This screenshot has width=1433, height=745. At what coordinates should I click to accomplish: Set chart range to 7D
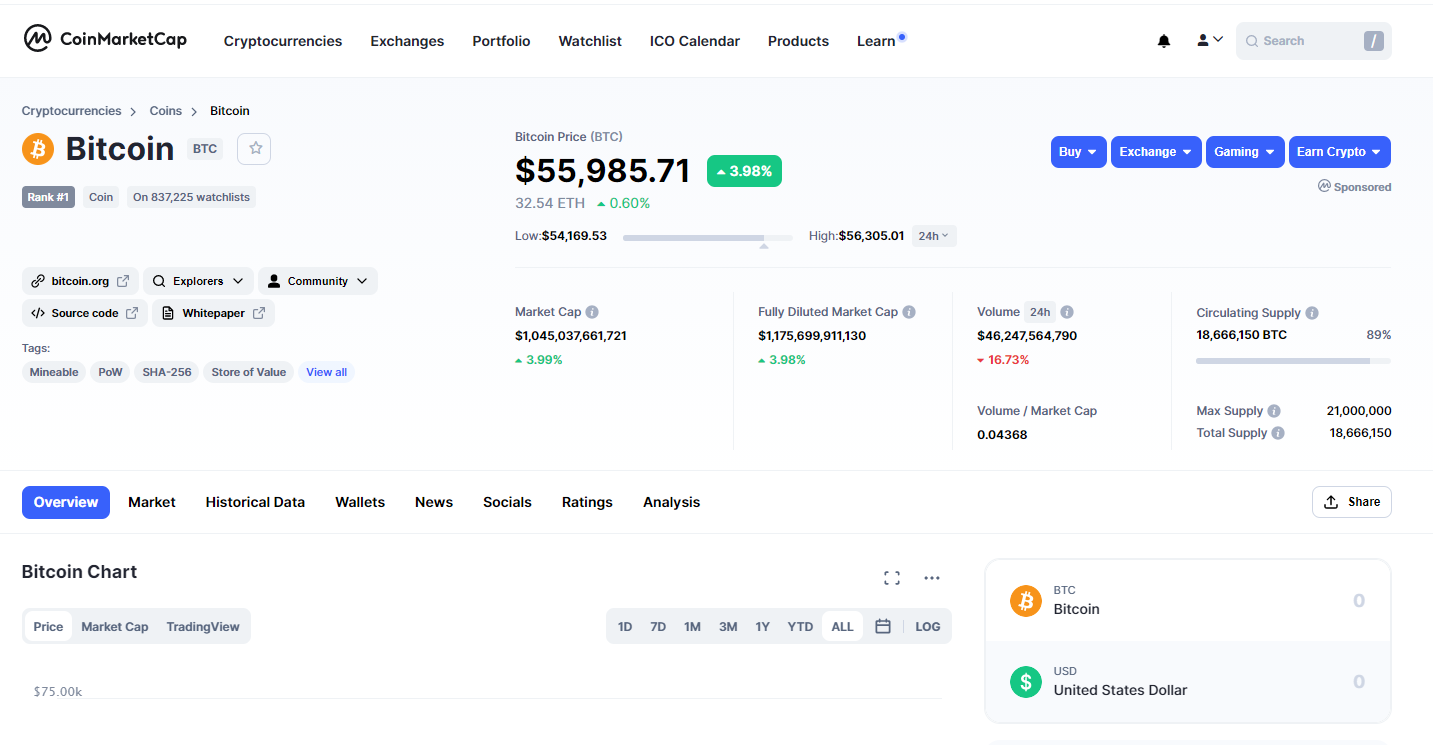(658, 627)
